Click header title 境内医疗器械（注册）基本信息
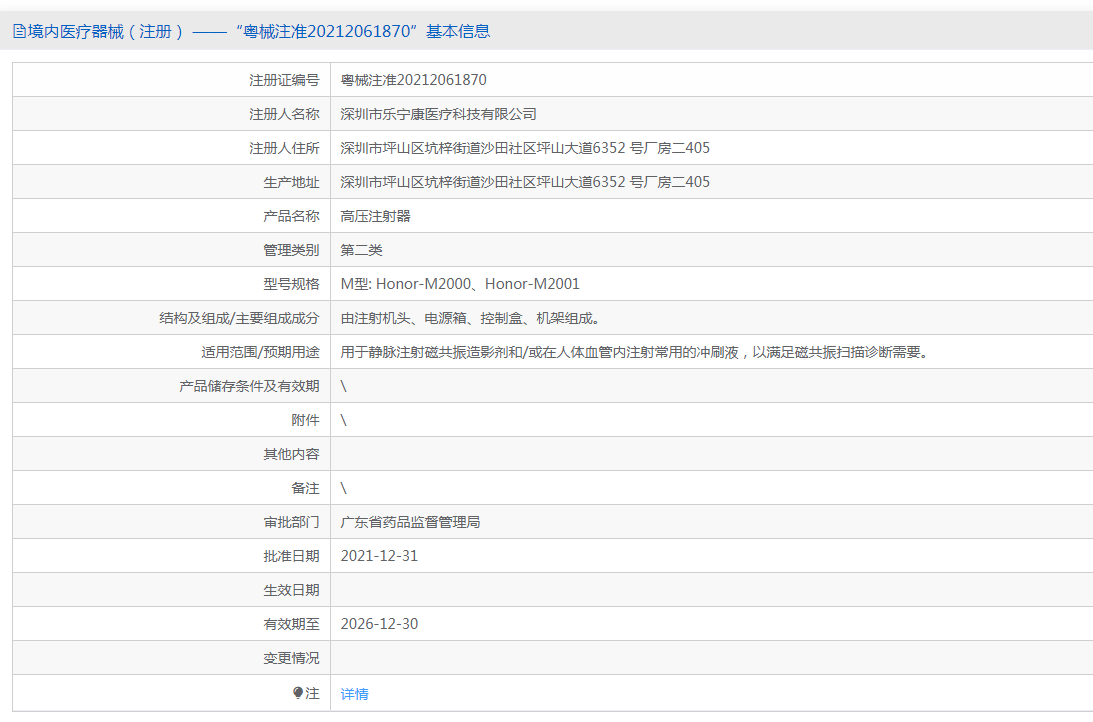 point(252,31)
